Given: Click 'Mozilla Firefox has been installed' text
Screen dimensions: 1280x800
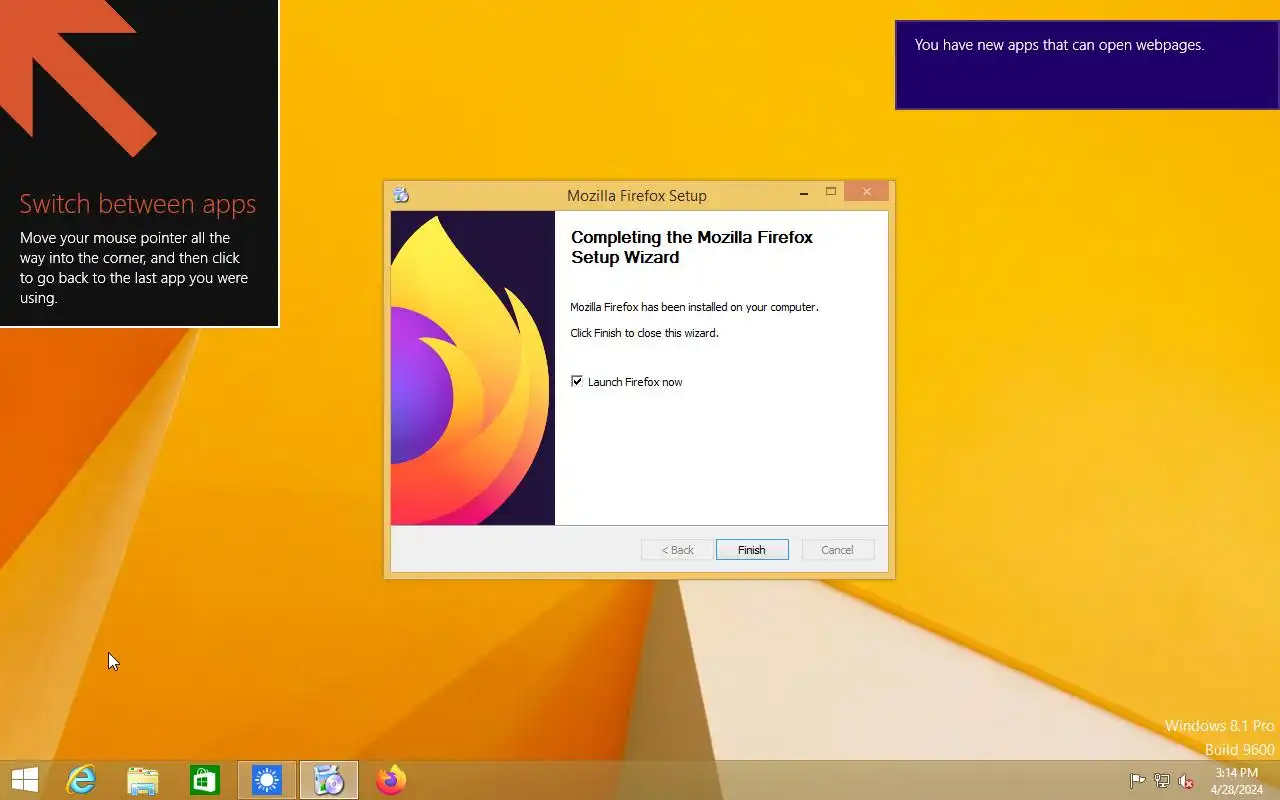Looking at the screenshot, I should coord(694,307).
